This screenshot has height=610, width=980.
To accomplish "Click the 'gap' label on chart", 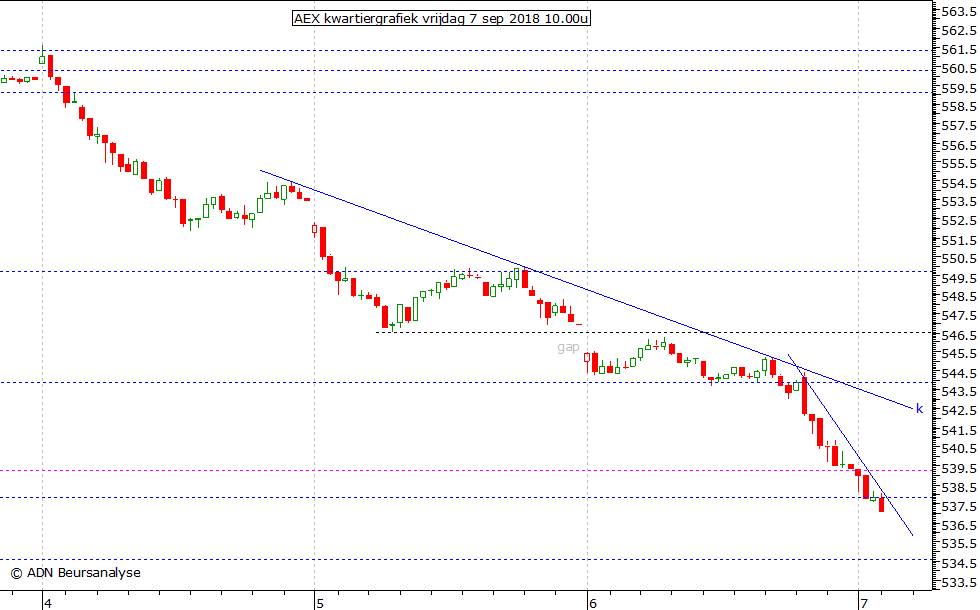I will click(568, 348).
